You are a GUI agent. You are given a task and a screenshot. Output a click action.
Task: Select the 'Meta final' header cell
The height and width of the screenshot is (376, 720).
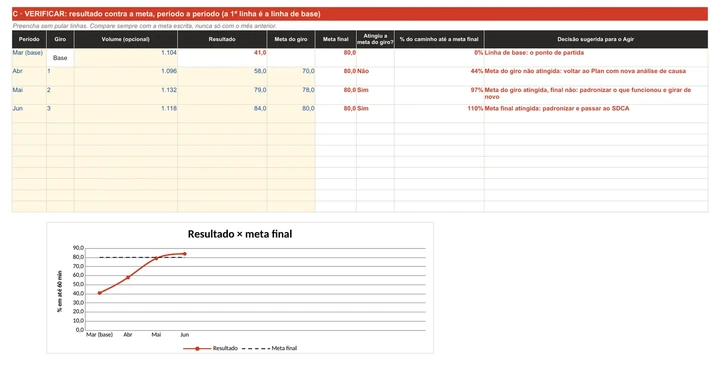(x=336, y=39)
